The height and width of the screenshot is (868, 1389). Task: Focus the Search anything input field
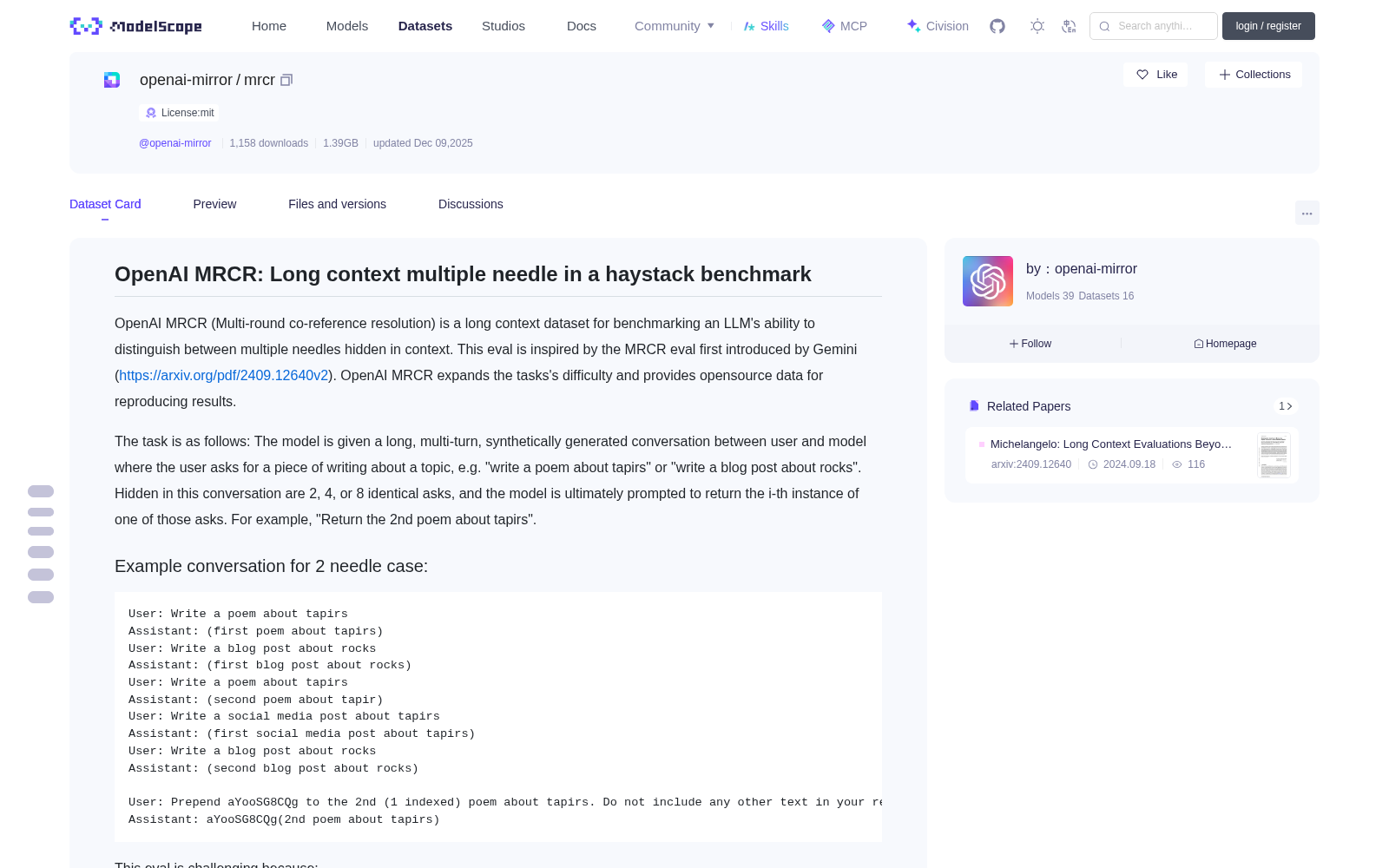pos(1154,26)
